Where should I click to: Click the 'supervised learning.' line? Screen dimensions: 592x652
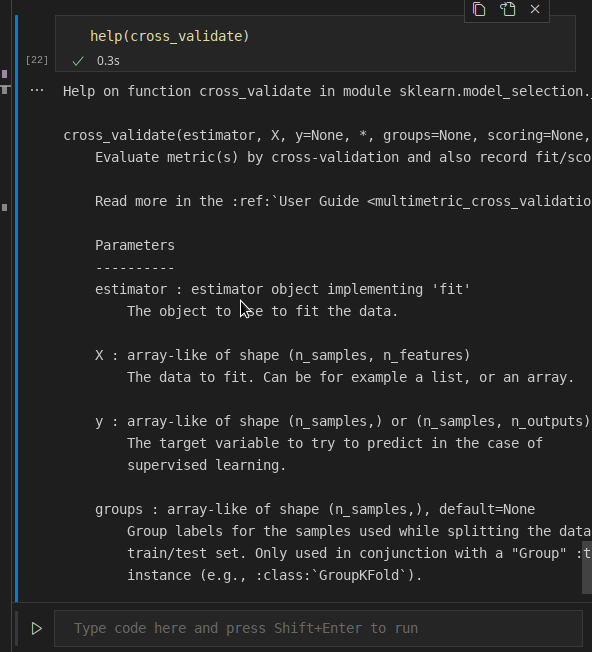point(207,465)
